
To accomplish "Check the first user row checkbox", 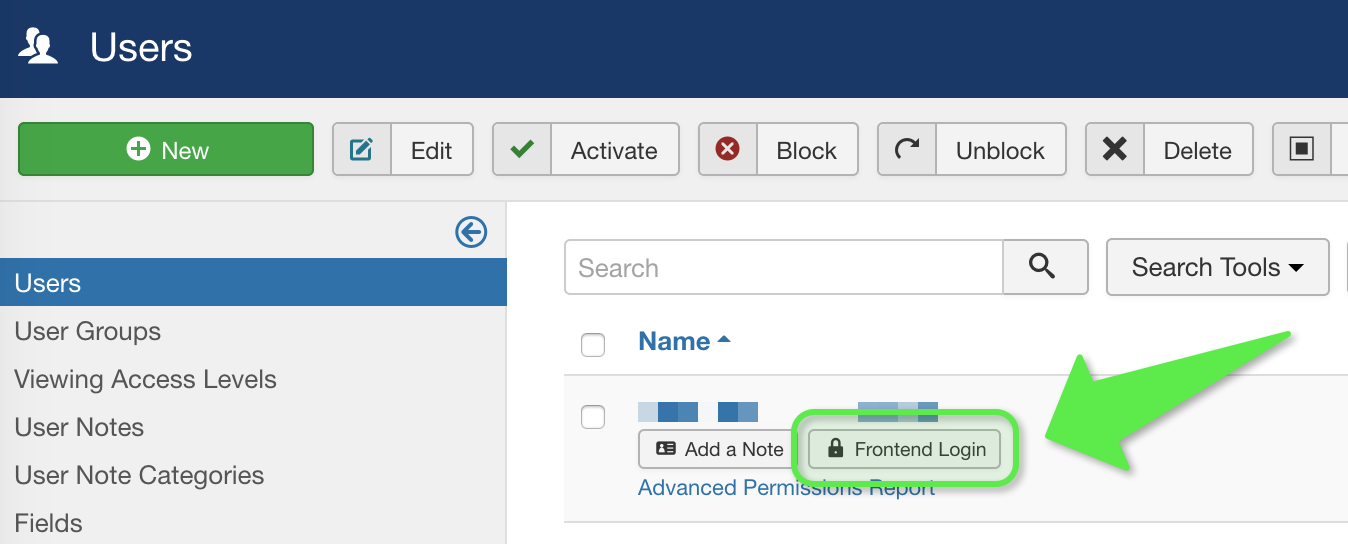I will tap(593, 417).
